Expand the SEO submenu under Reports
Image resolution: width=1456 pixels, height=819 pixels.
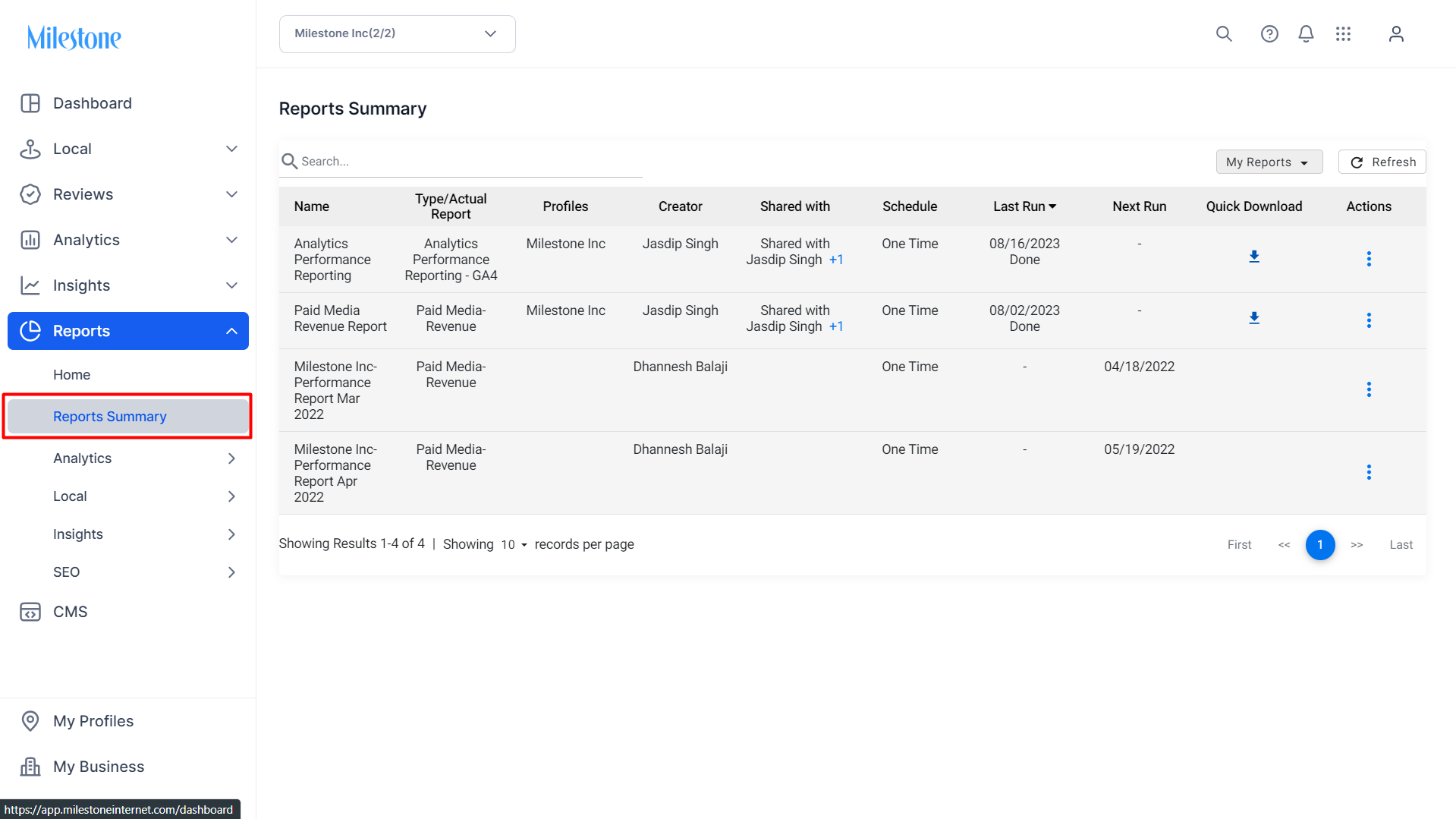(x=232, y=572)
